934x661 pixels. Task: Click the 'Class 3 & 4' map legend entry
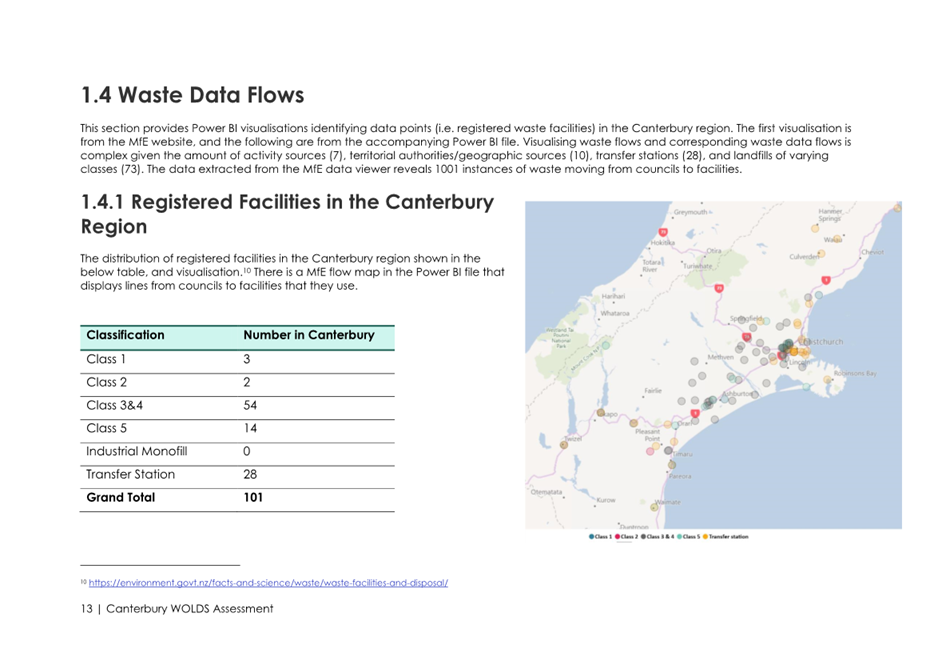click(x=657, y=537)
